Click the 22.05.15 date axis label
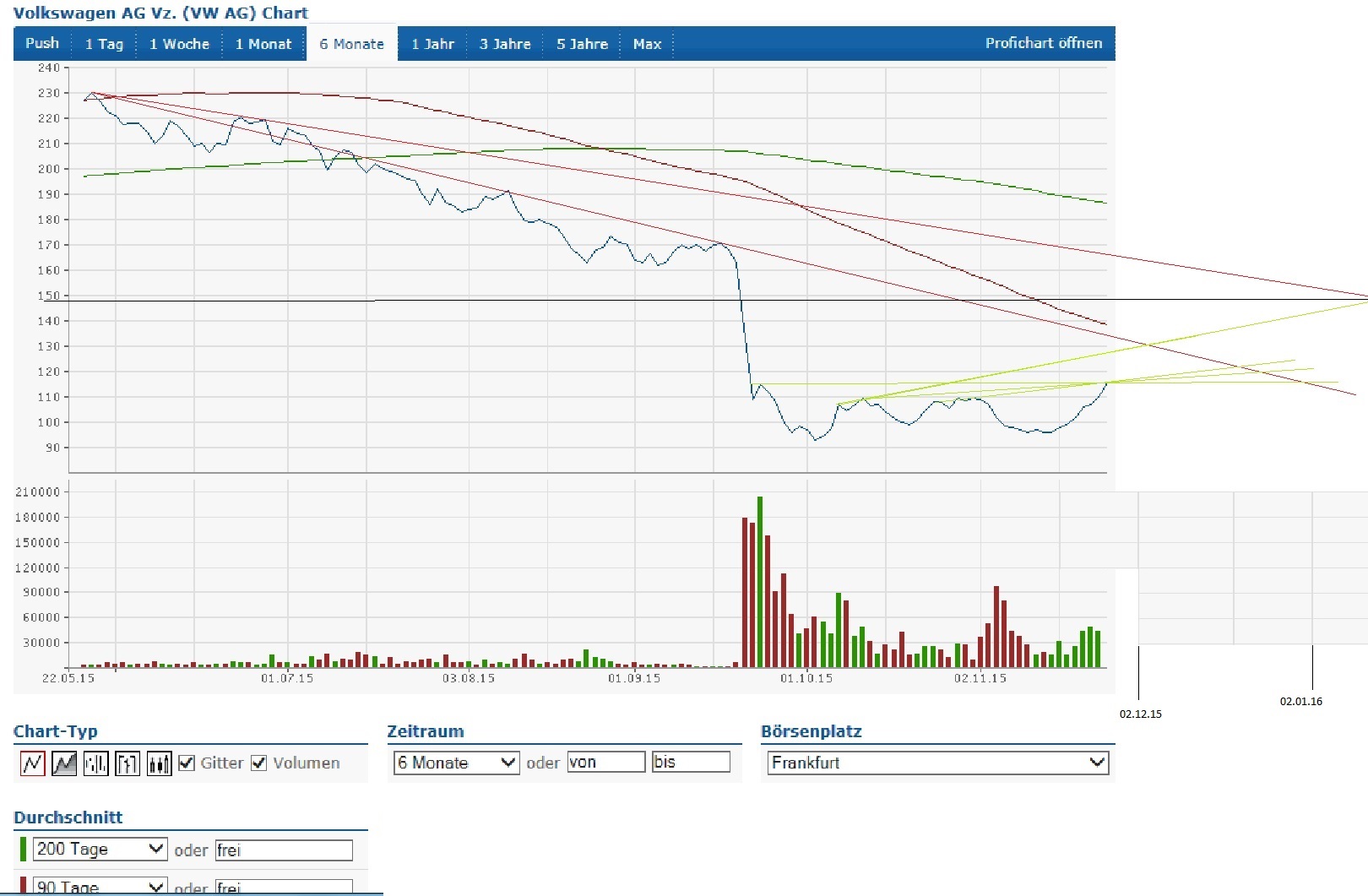The image size is (1368, 896). click(x=68, y=678)
